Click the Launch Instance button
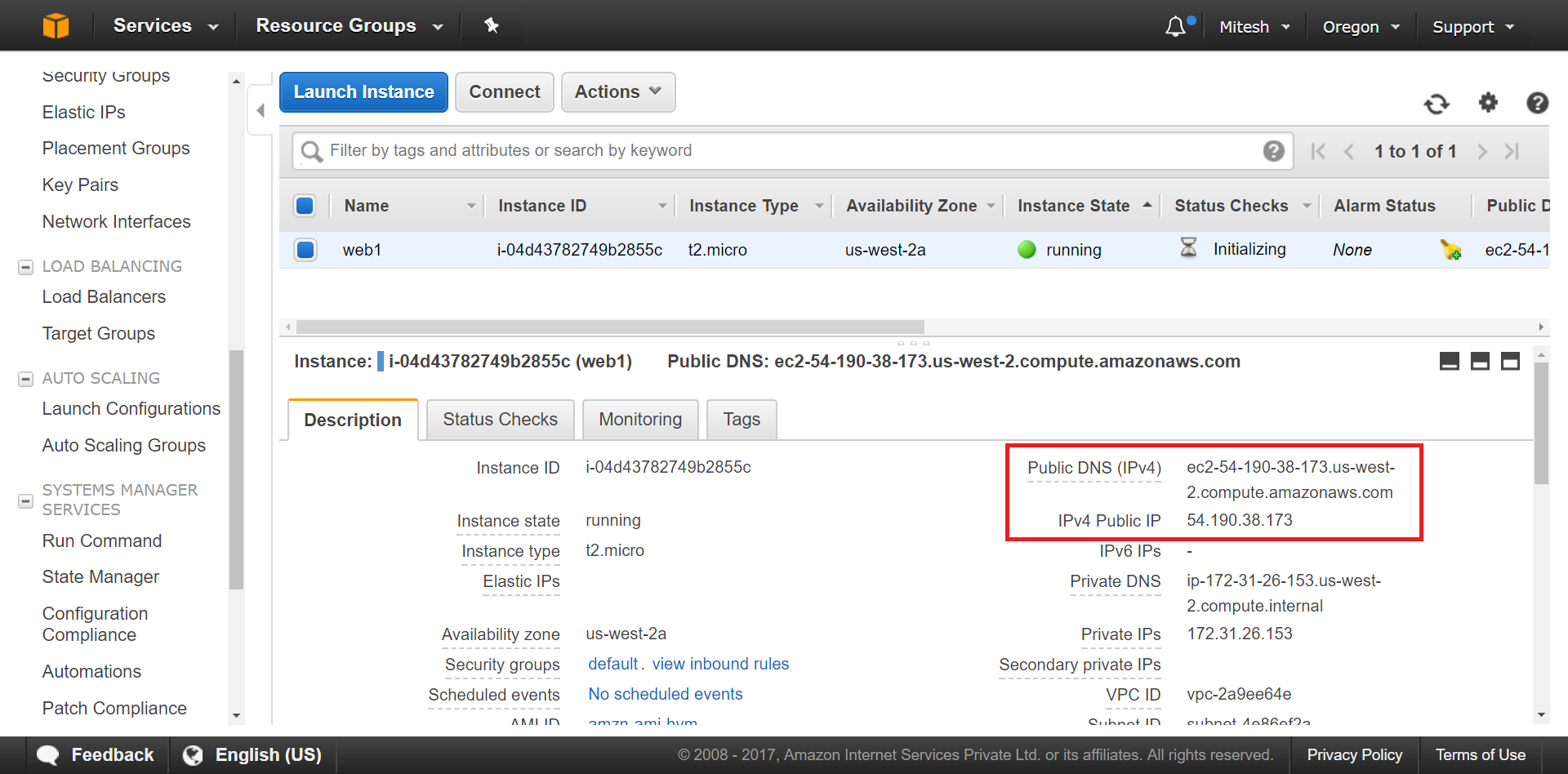Viewport: 1568px width, 774px height. coord(363,92)
